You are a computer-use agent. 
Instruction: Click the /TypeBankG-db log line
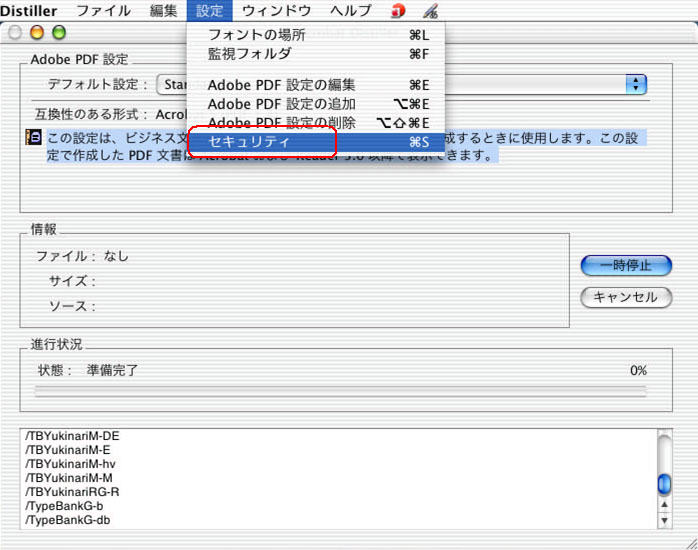pos(68,520)
